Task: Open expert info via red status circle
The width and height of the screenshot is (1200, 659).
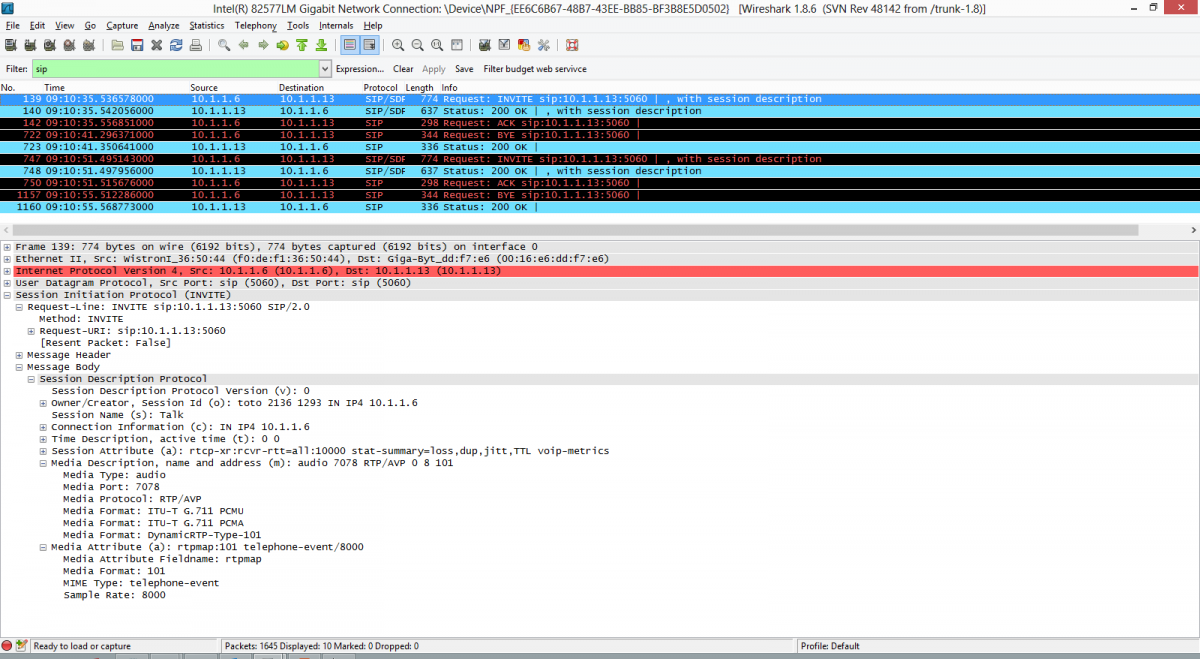Action: click(8, 646)
